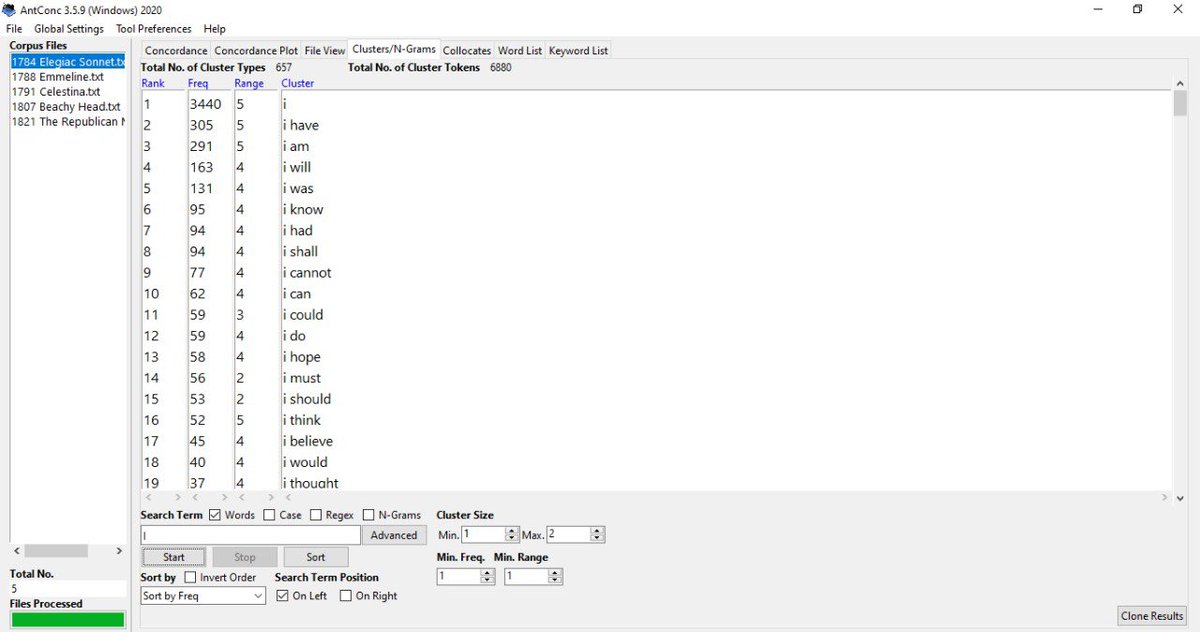The width and height of the screenshot is (1200, 632).
Task: Check the N-Grams option
Action: [369, 515]
